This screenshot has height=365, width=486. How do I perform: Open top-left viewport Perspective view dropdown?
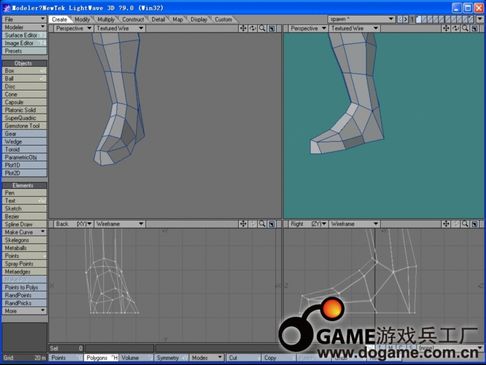tap(73, 28)
